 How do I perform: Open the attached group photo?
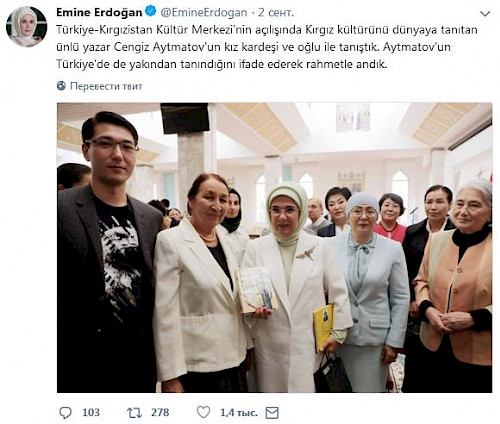tap(274, 248)
